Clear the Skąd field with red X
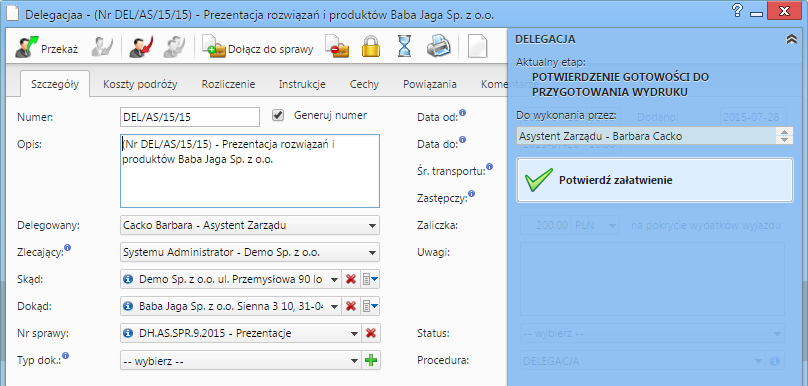This screenshot has height=386, width=808. [351, 279]
